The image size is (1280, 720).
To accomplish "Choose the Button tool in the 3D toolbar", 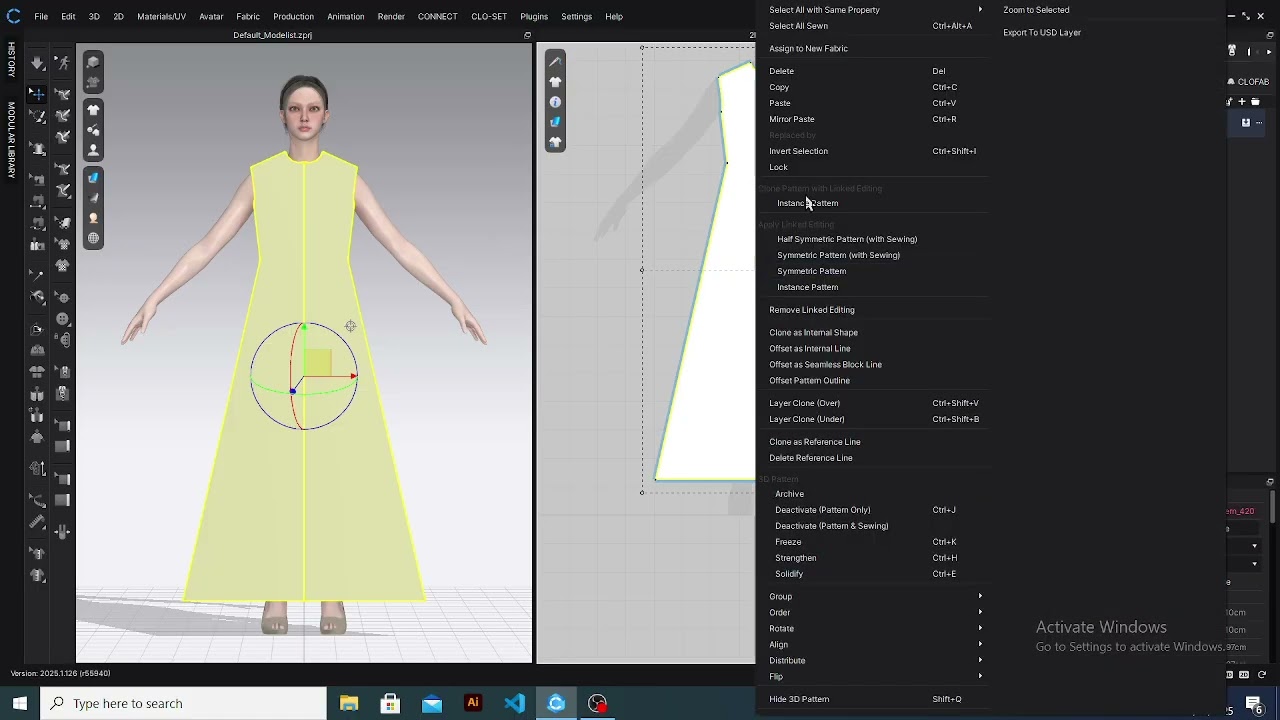I will tap(63, 319).
